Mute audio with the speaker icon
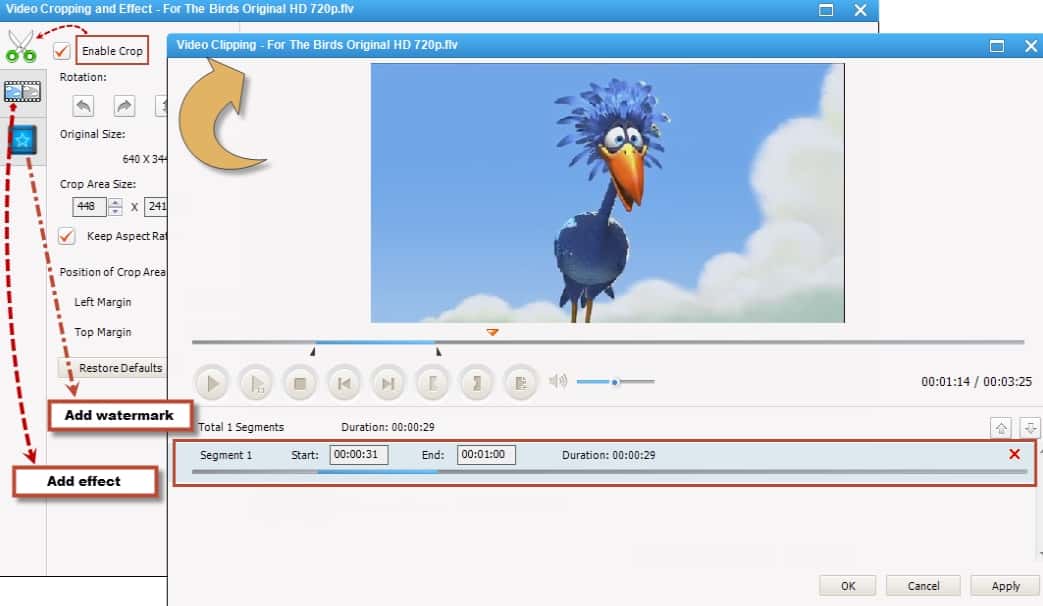 558,381
